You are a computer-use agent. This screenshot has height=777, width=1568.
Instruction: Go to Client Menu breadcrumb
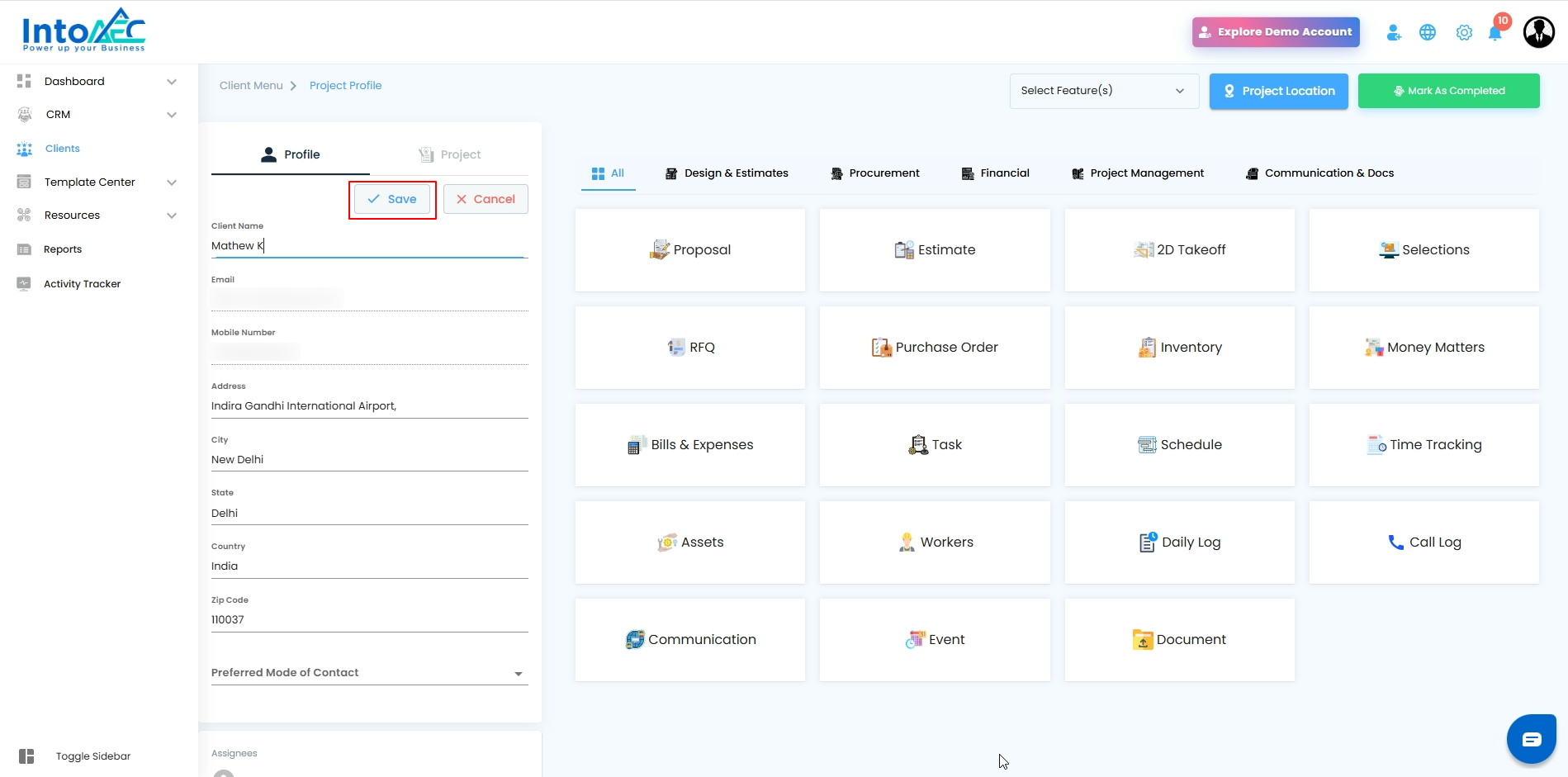click(x=251, y=86)
